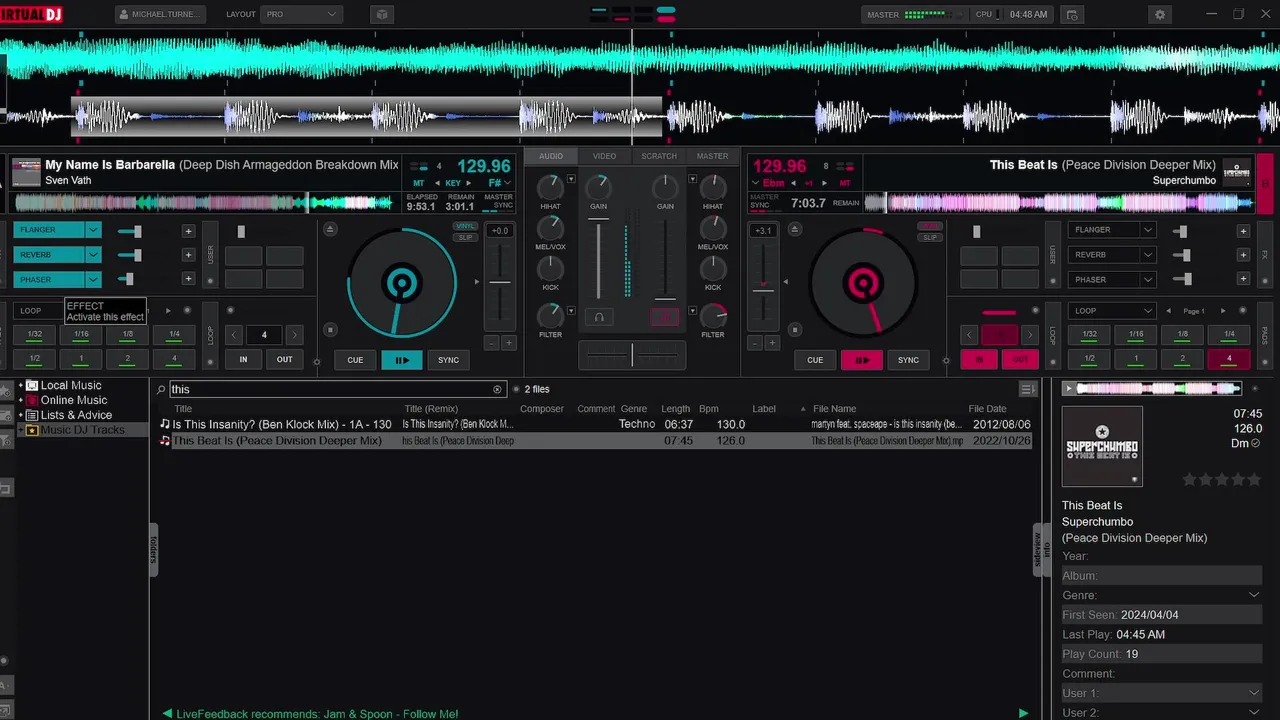
Task: Expand the Local Music folder
Action: (x=21, y=385)
